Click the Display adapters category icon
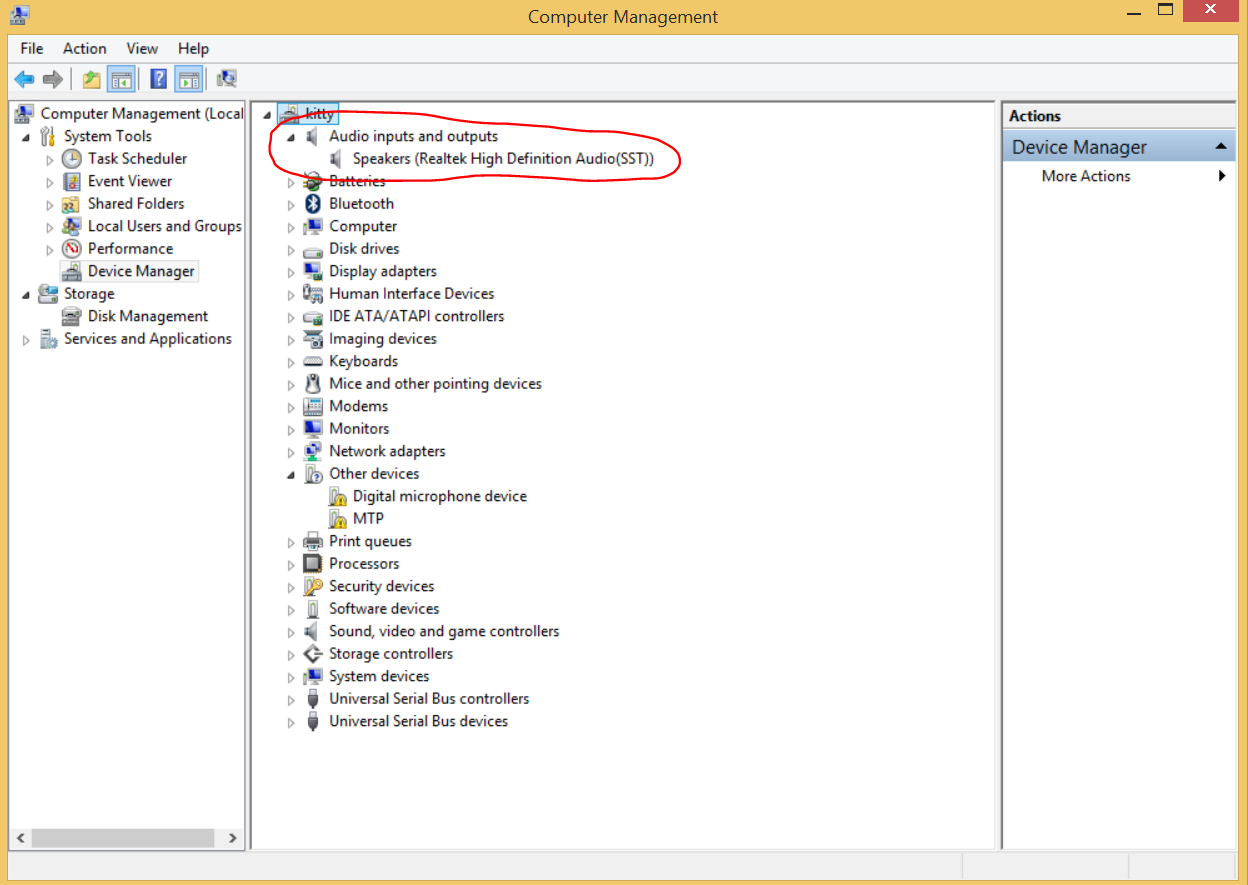The width and height of the screenshot is (1248, 885). pos(314,271)
